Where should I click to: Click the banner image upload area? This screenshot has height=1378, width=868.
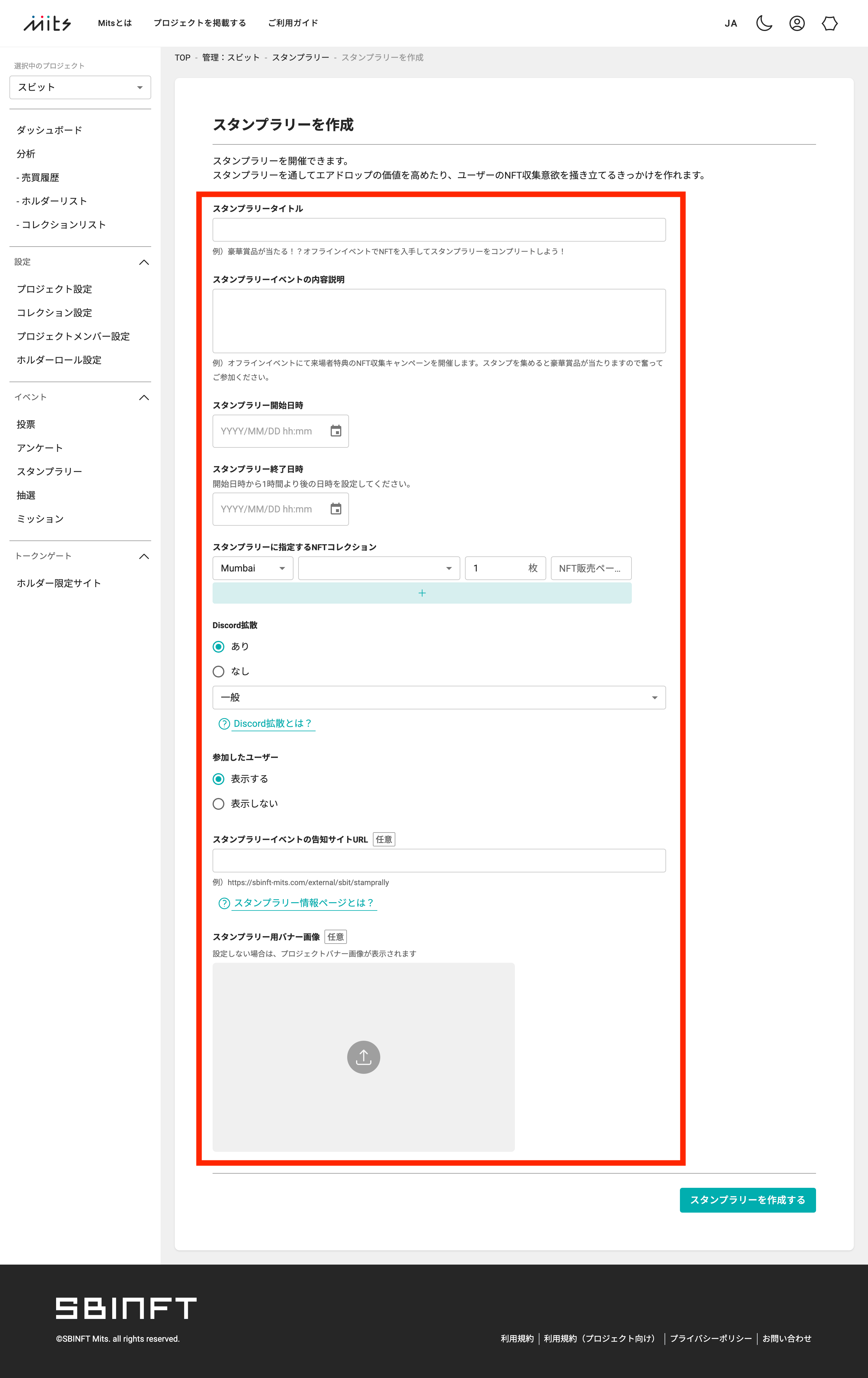363,1057
